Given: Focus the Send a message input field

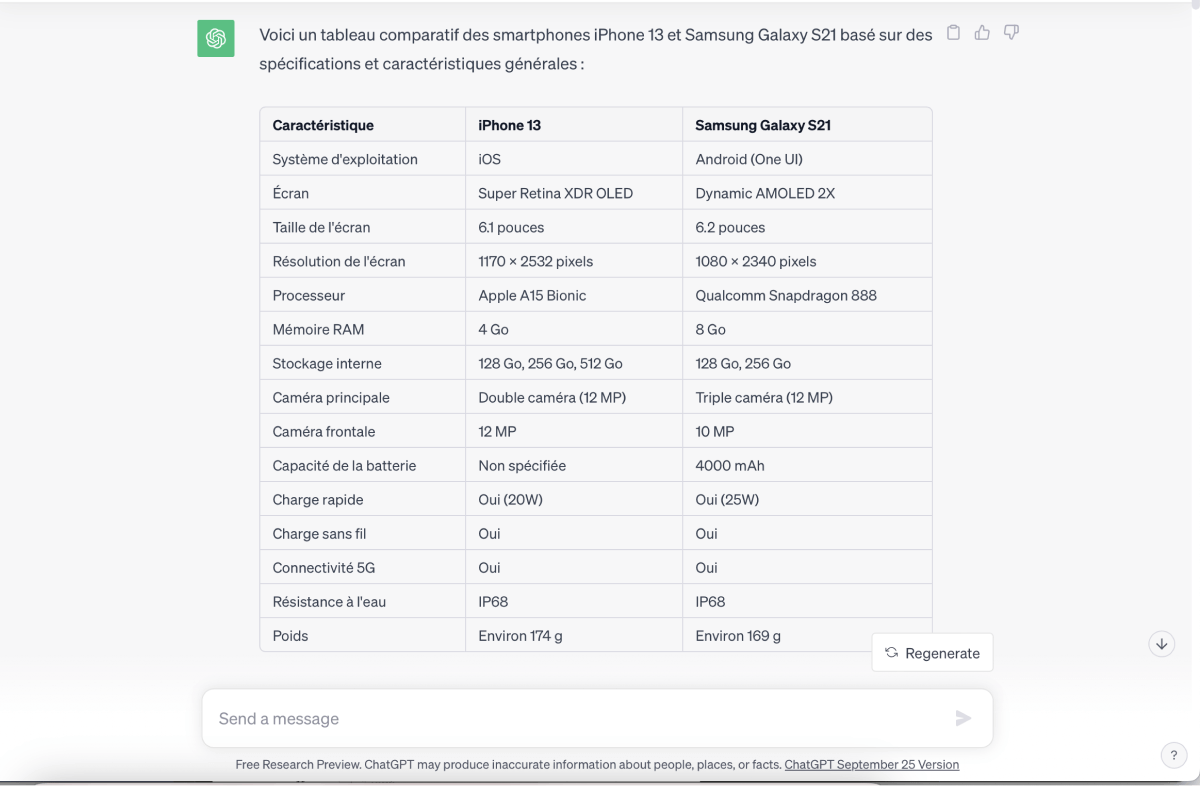Looking at the screenshot, I should (597, 718).
